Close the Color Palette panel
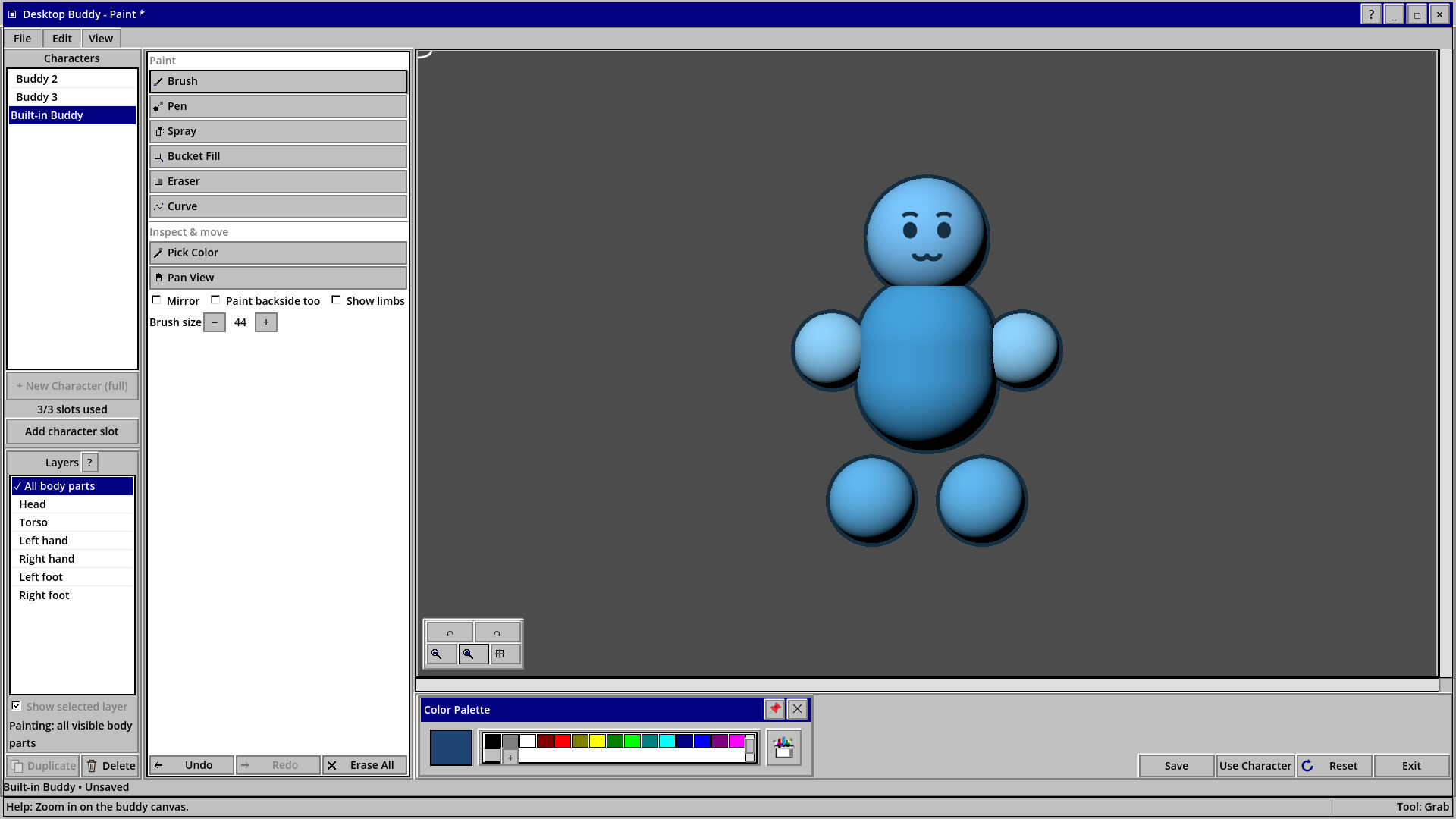Screen dimensions: 1456x819 797,709
